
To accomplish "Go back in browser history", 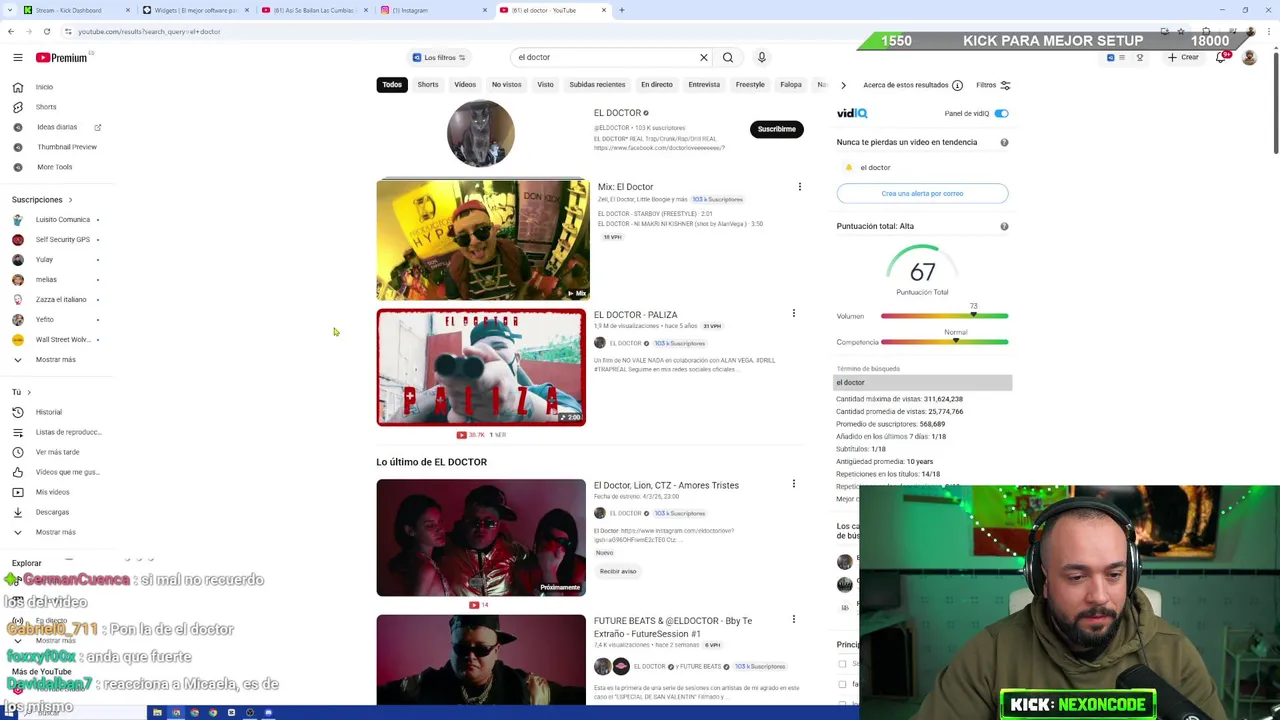I will (10, 31).
